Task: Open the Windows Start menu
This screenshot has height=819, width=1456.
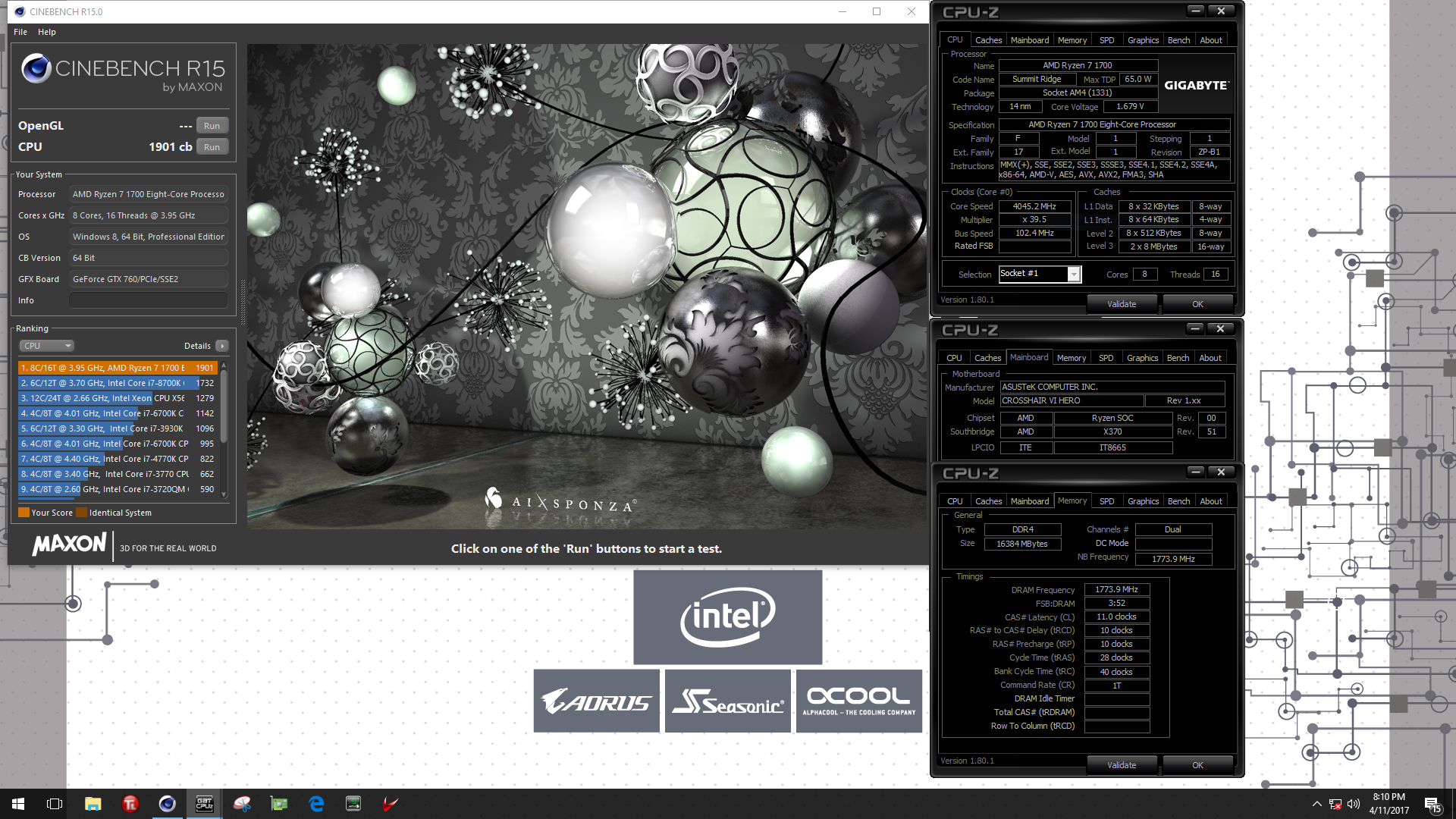Action: [18, 804]
